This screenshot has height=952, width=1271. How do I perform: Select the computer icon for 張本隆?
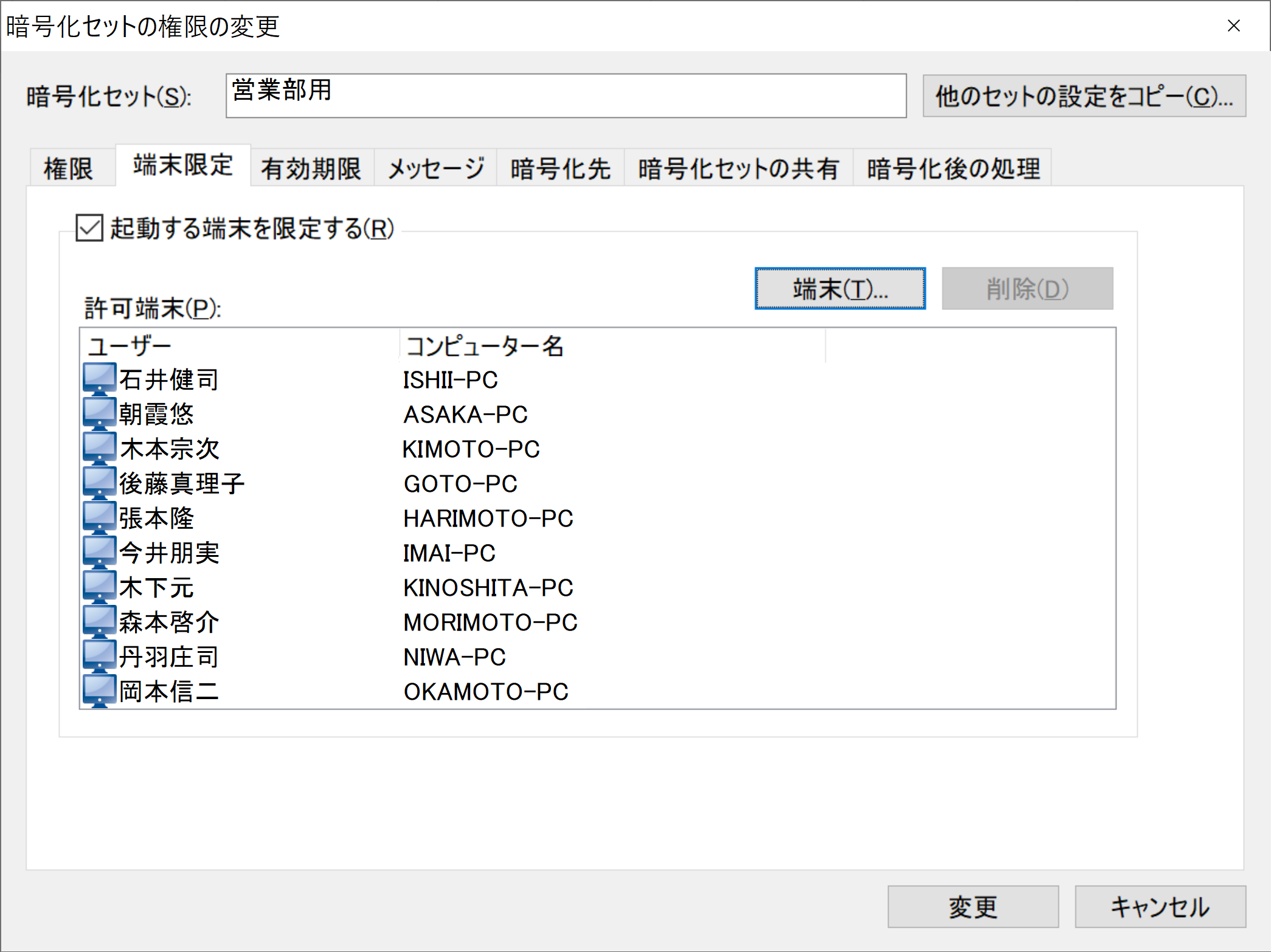(x=99, y=517)
